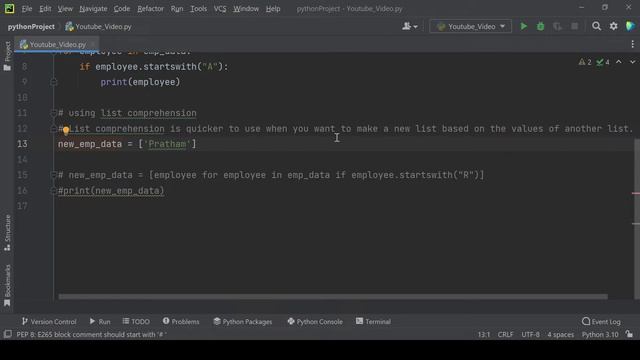Collapse the comment fold marker on line 11
The height and width of the screenshot is (360, 640).
53,113
